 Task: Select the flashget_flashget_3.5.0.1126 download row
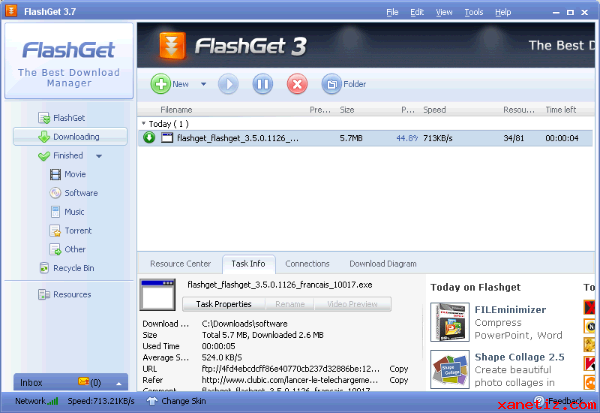[x=365, y=138]
